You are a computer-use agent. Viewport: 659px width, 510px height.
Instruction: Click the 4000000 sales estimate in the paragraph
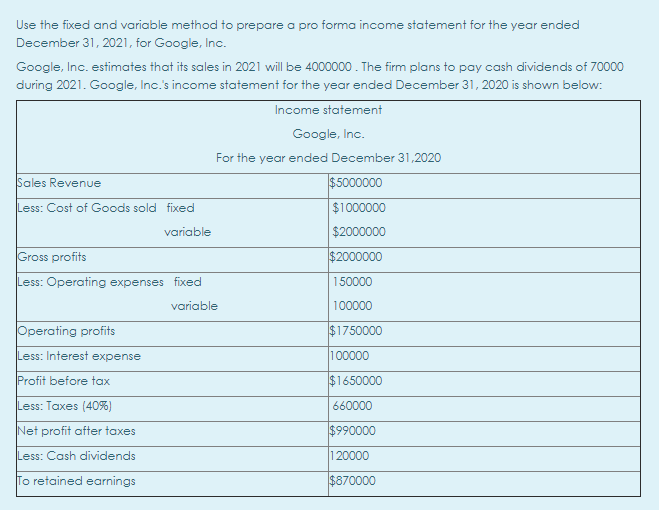328,67
